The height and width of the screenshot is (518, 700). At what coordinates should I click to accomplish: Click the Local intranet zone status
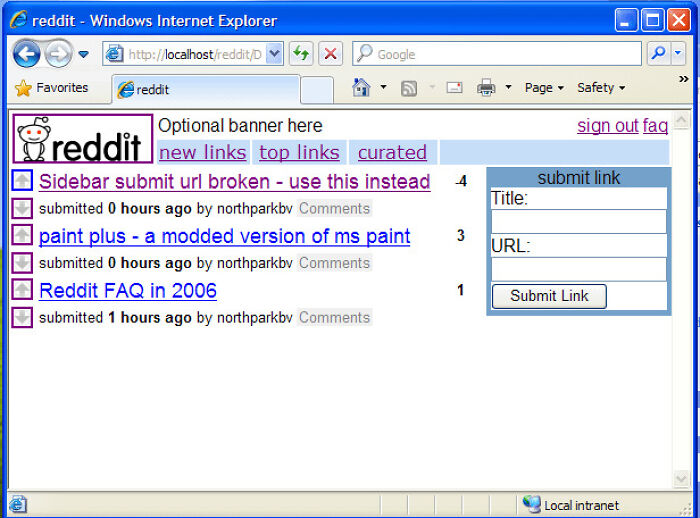click(x=571, y=505)
